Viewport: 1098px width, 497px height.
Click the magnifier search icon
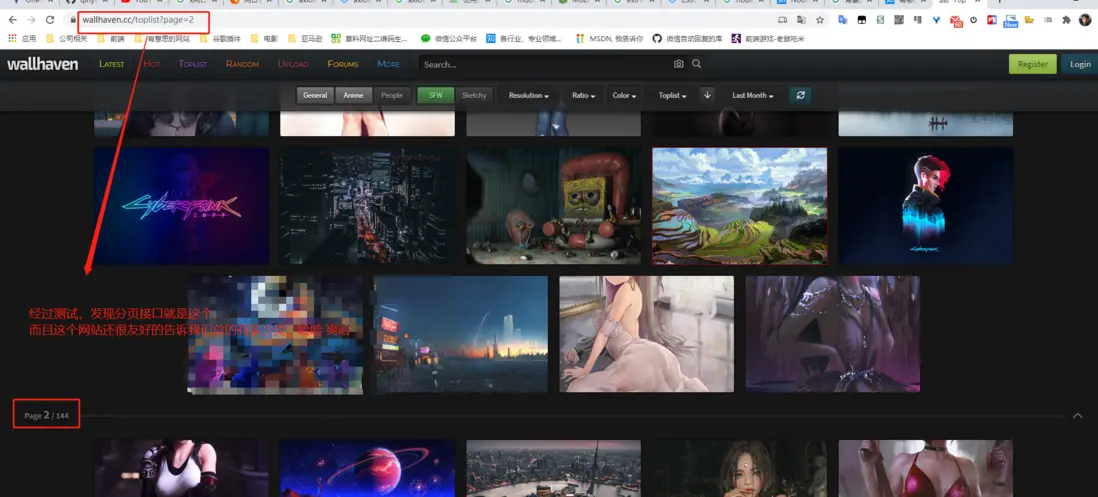[x=697, y=64]
